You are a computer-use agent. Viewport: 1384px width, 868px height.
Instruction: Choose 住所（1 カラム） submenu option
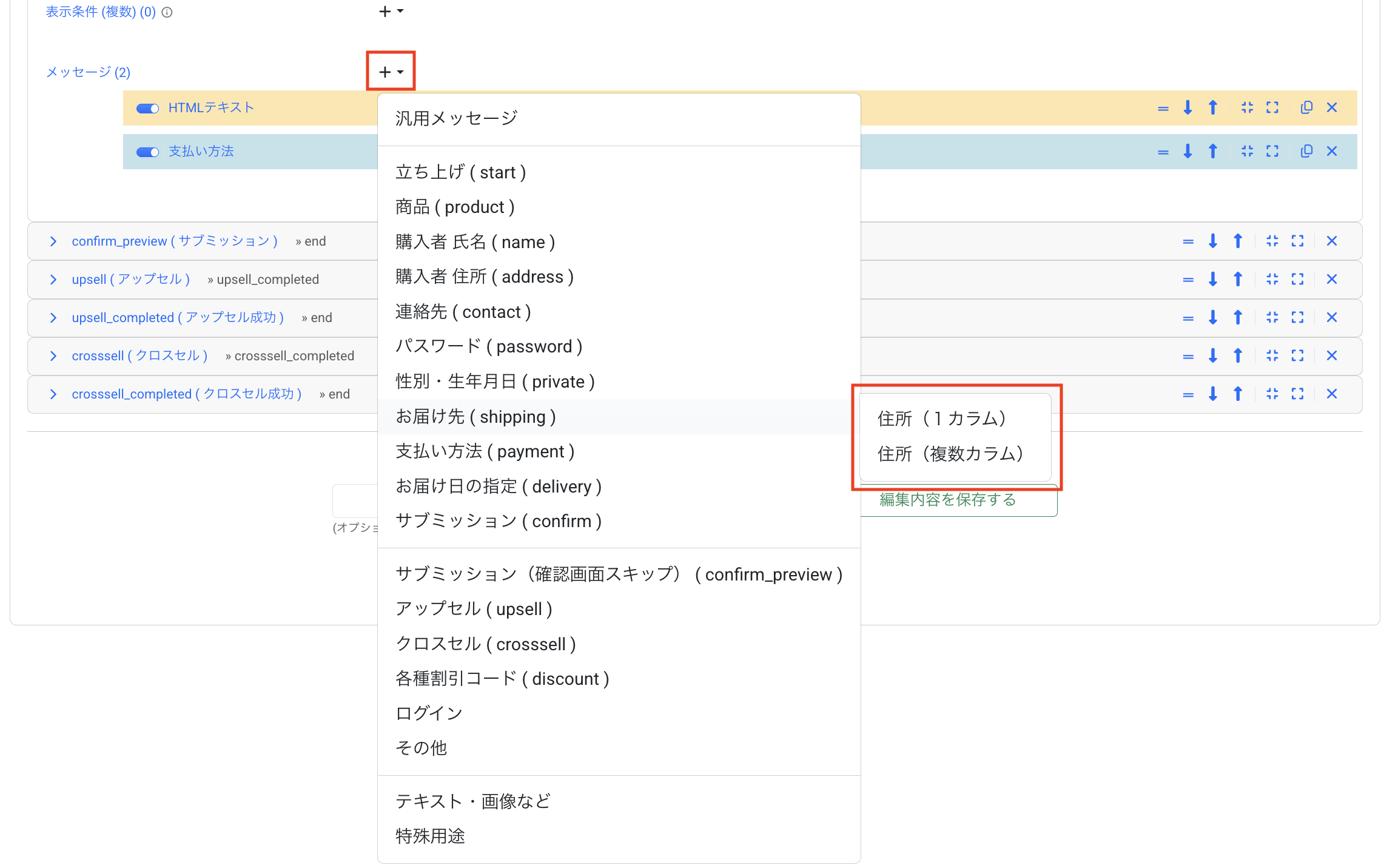pos(955,419)
